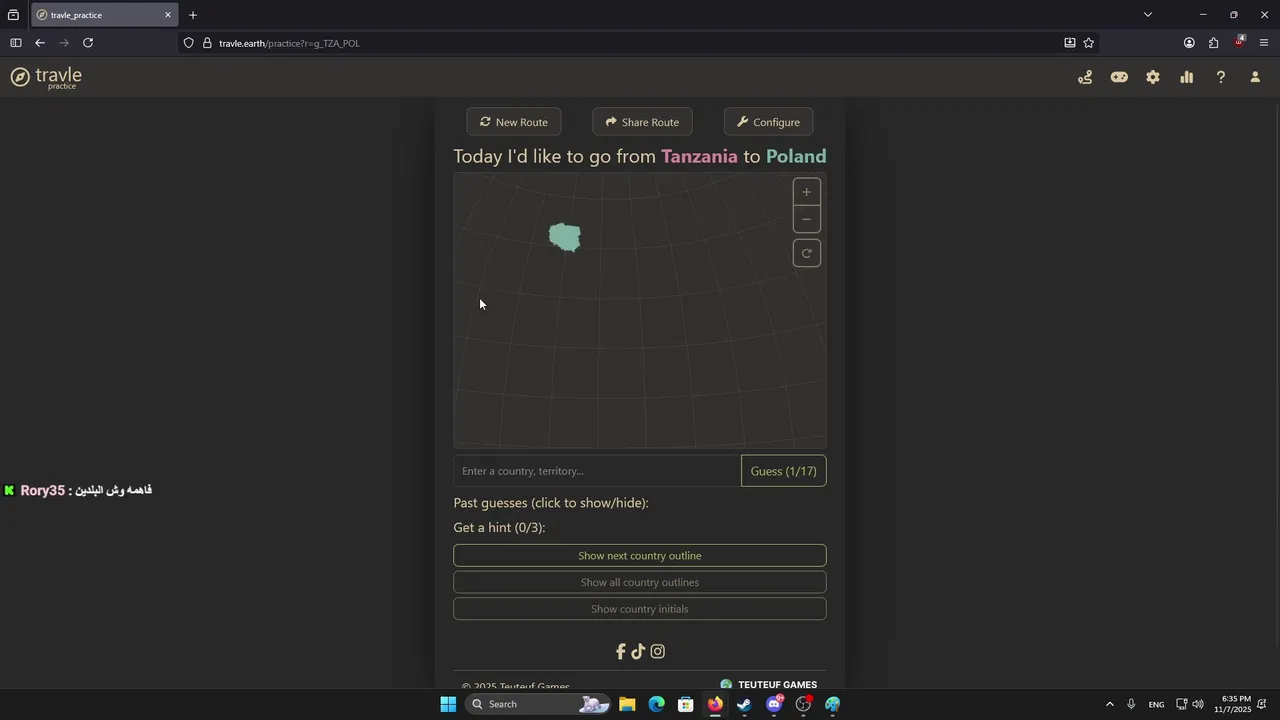
Task: Open the uBlock extension icon with badge
Action: click(1239, 42)
